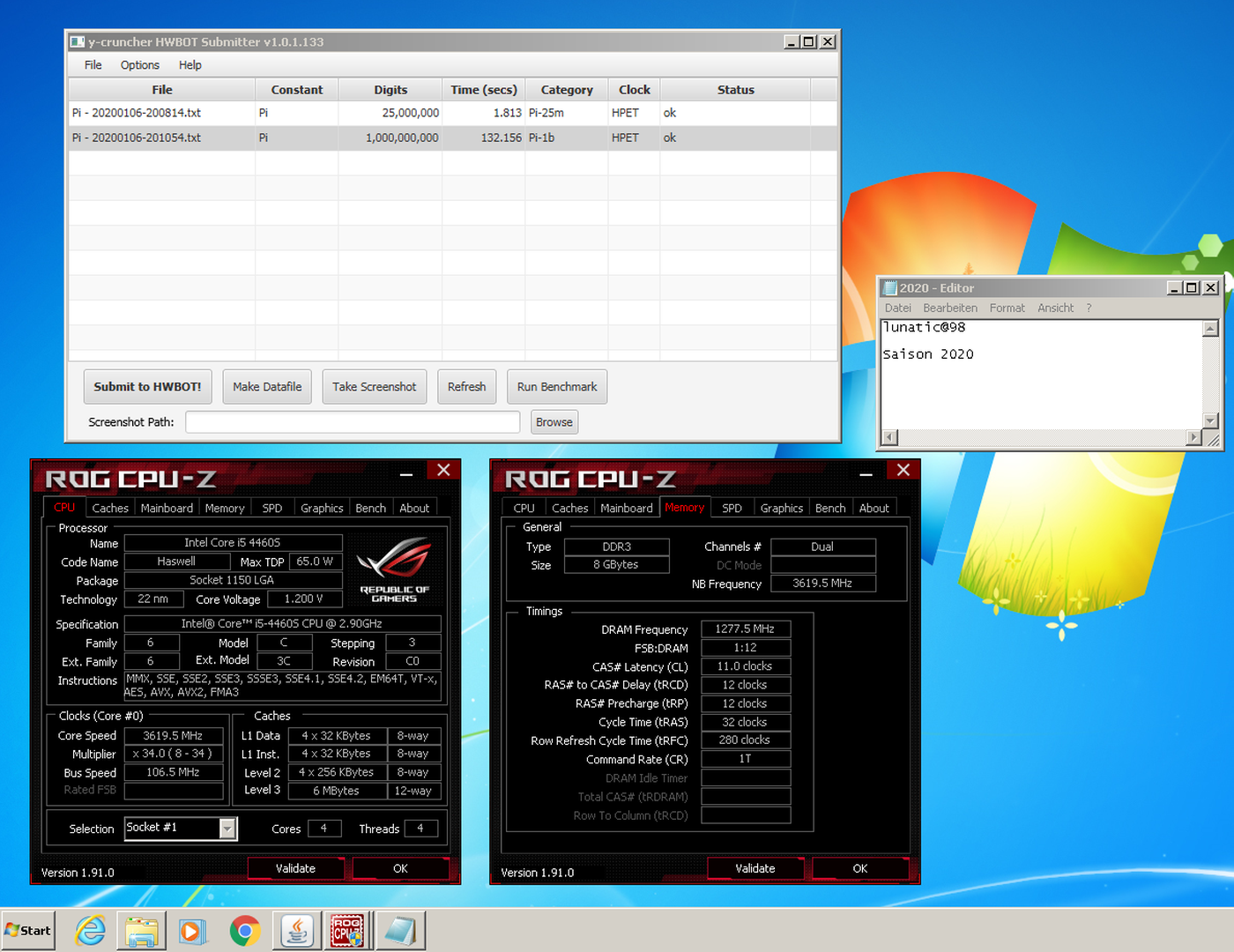Viewport: 1234px width, 952px height.
Task: Close the right CPU-Z Memory window
Action: tap(903, 471)
